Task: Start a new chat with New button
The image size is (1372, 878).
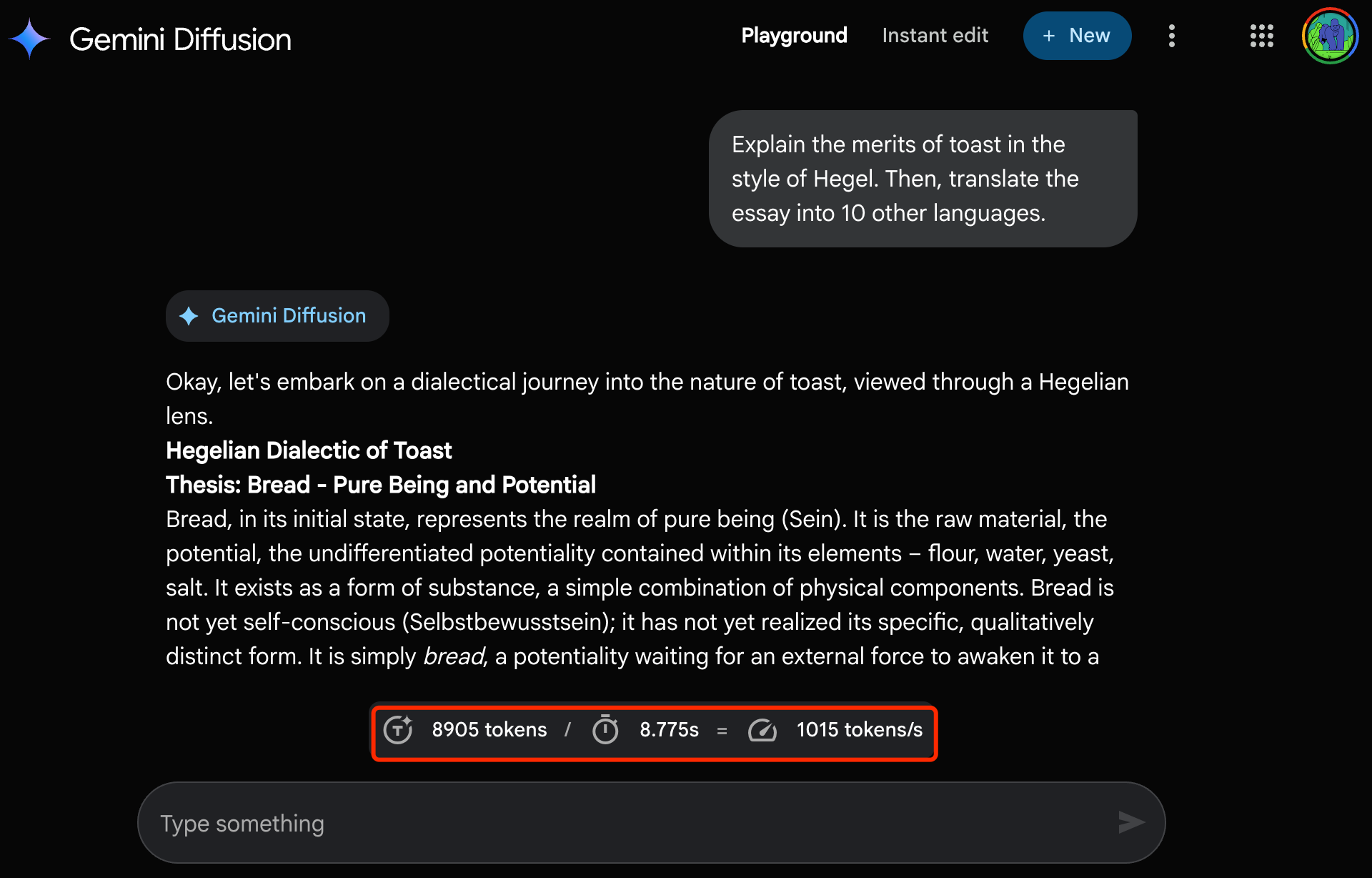Action: [1077, 36]
